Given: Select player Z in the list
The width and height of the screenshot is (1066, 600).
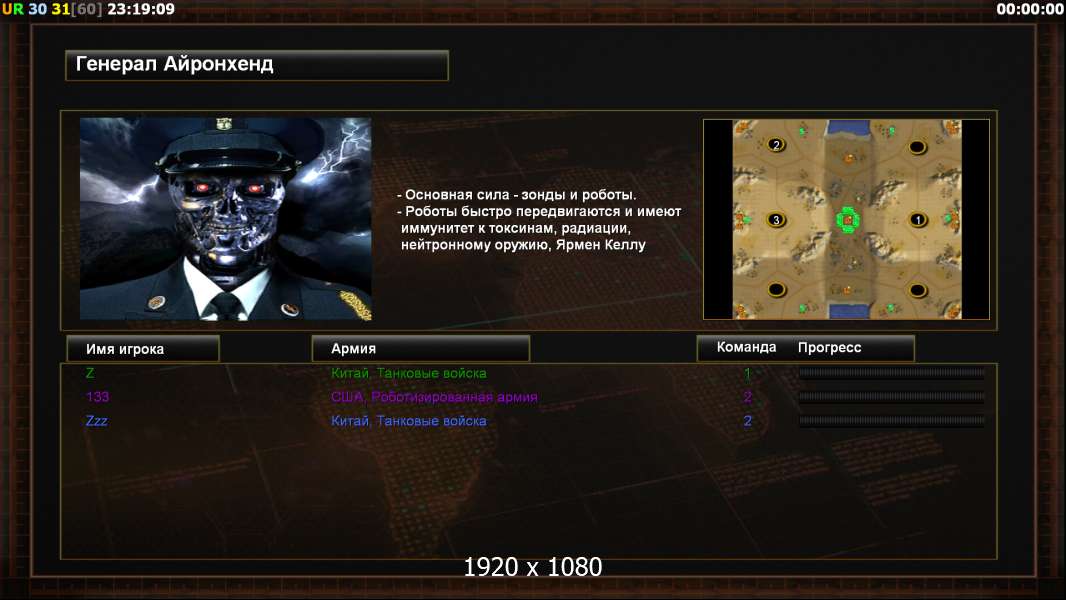Looking at the screenshot, I should click(x=90, y=373).
